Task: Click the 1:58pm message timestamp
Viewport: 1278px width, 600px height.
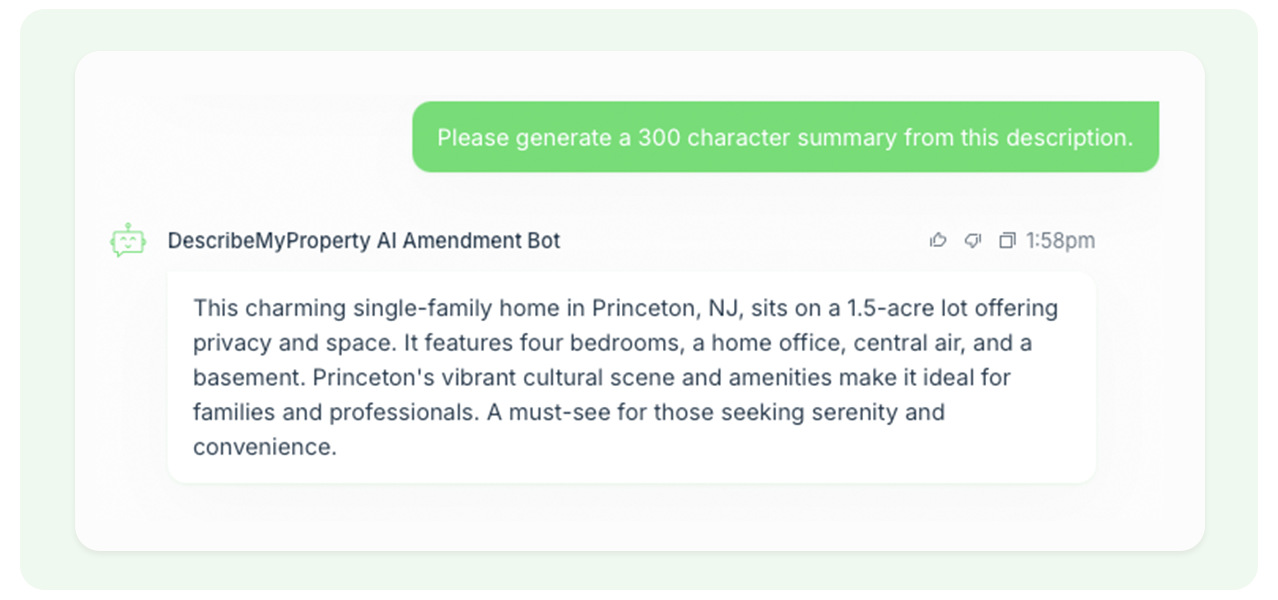Action: pos(1061,241)
